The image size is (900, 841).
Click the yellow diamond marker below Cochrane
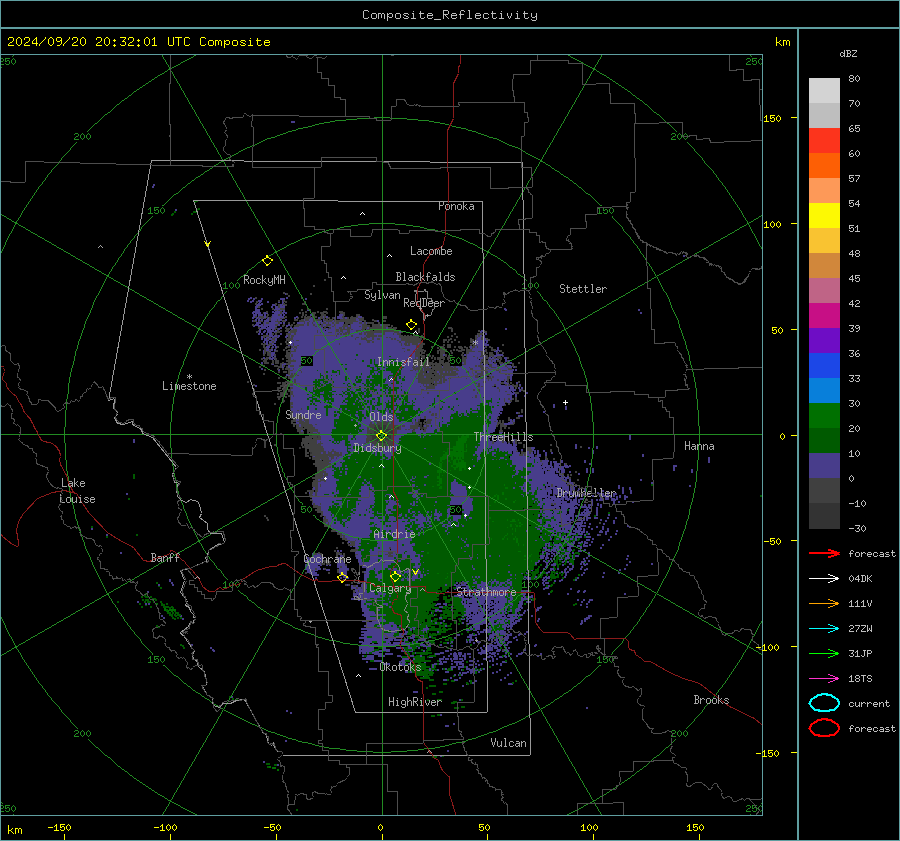coord(342,577)
